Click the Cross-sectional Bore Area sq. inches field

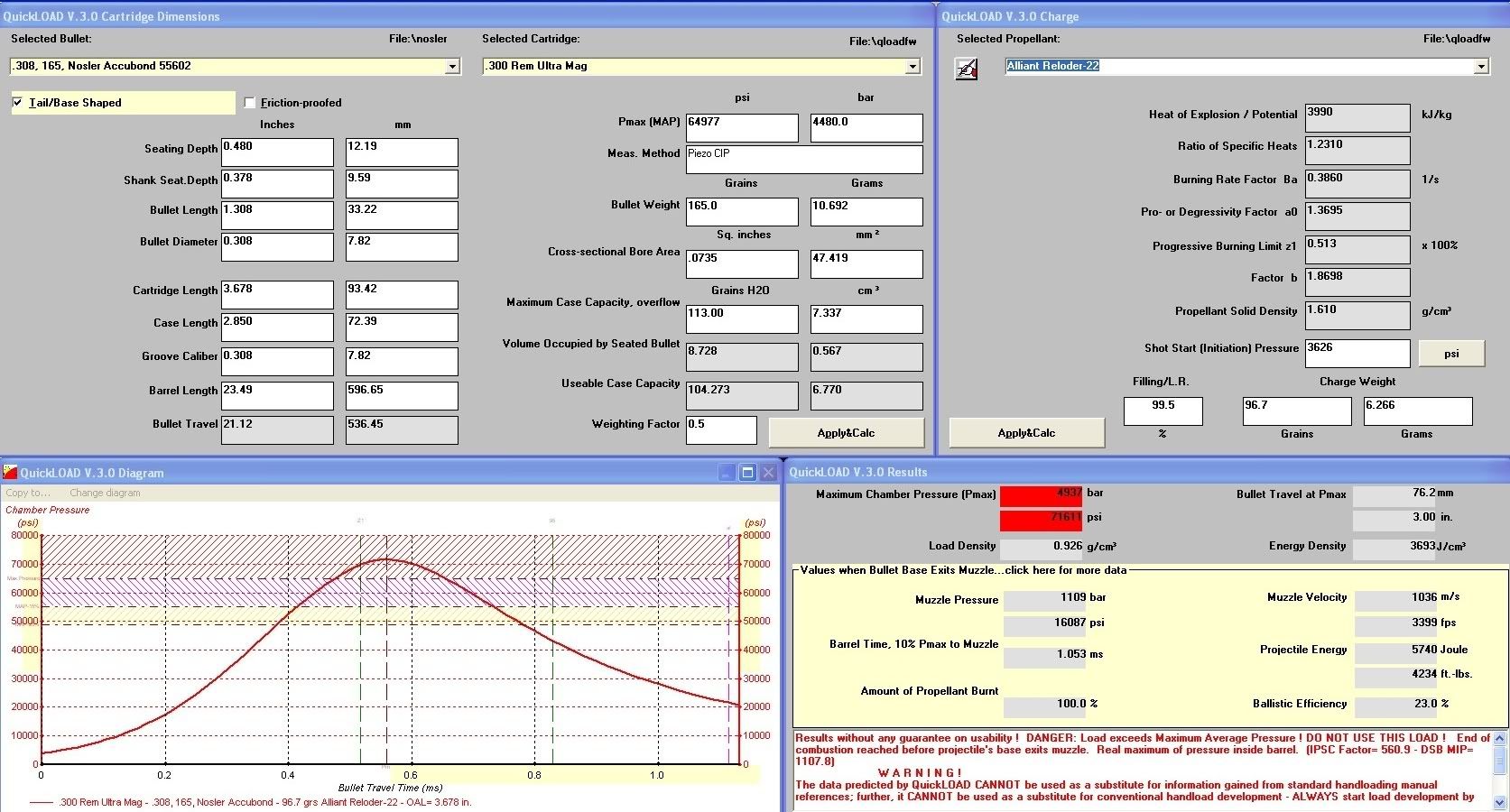[742, 264]
